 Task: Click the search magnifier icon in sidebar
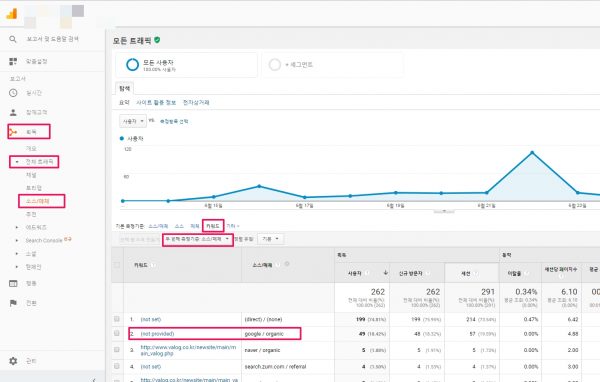click(13, 39)
